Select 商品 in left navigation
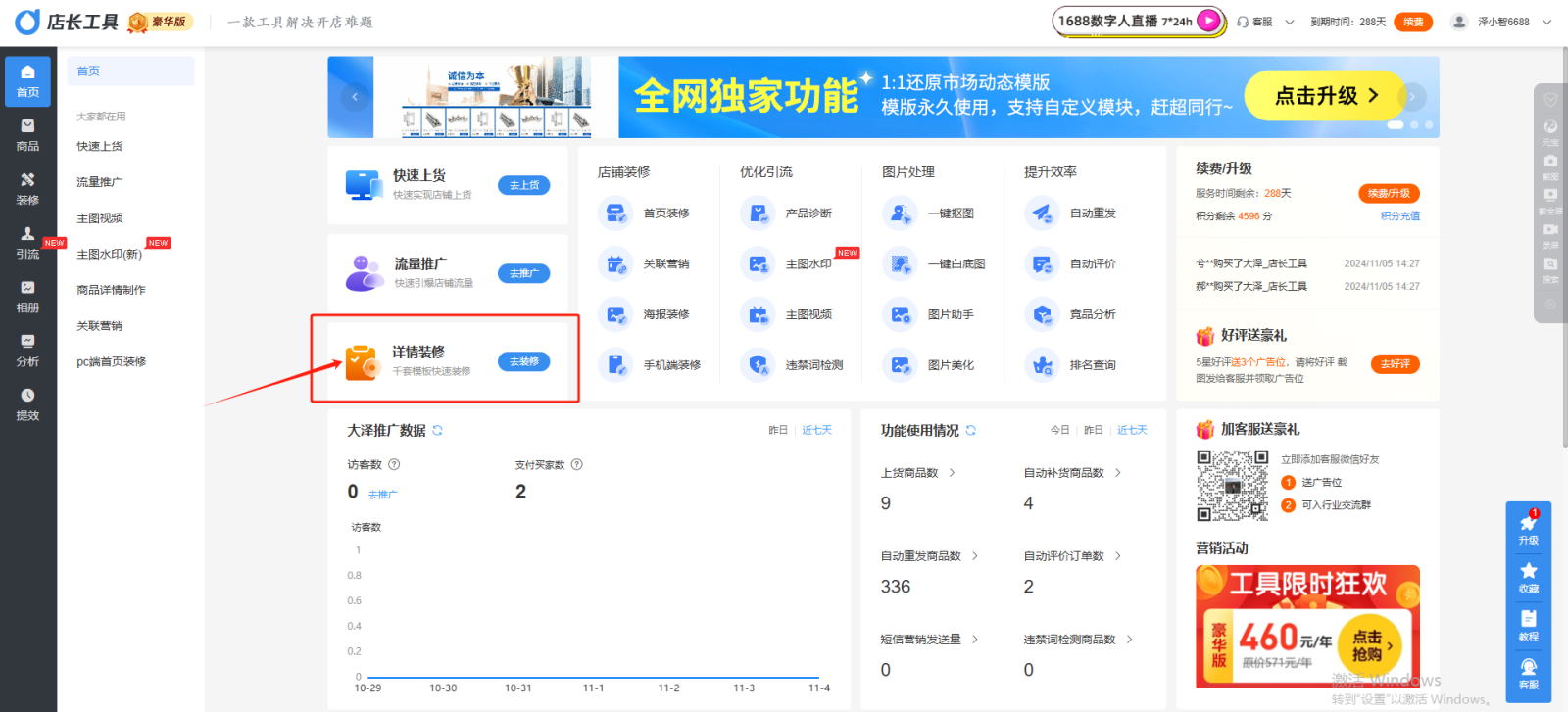This screenshot has height=712, width=1568. 27,135
